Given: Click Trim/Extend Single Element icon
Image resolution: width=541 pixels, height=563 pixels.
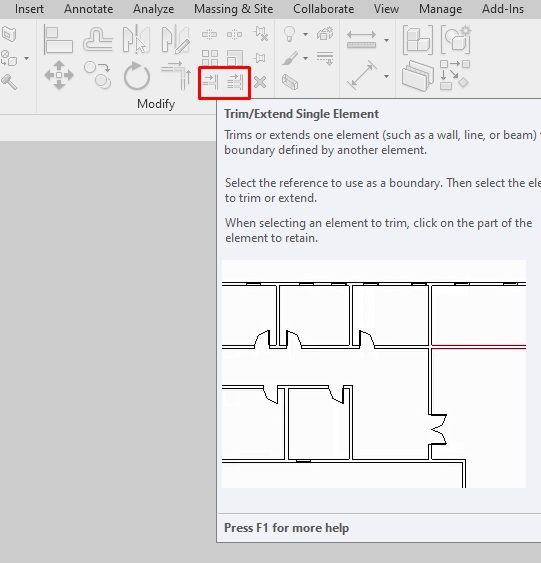Looking at the screenshot, I should click(x=210, y=82).
